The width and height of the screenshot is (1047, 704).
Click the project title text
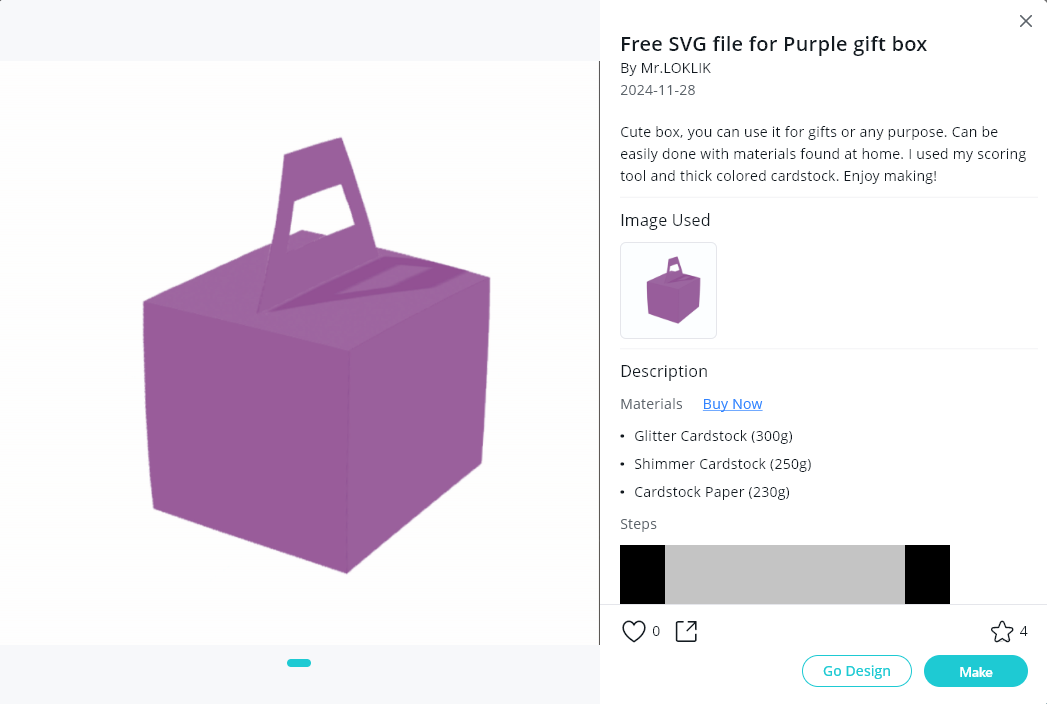coord(773,44)
